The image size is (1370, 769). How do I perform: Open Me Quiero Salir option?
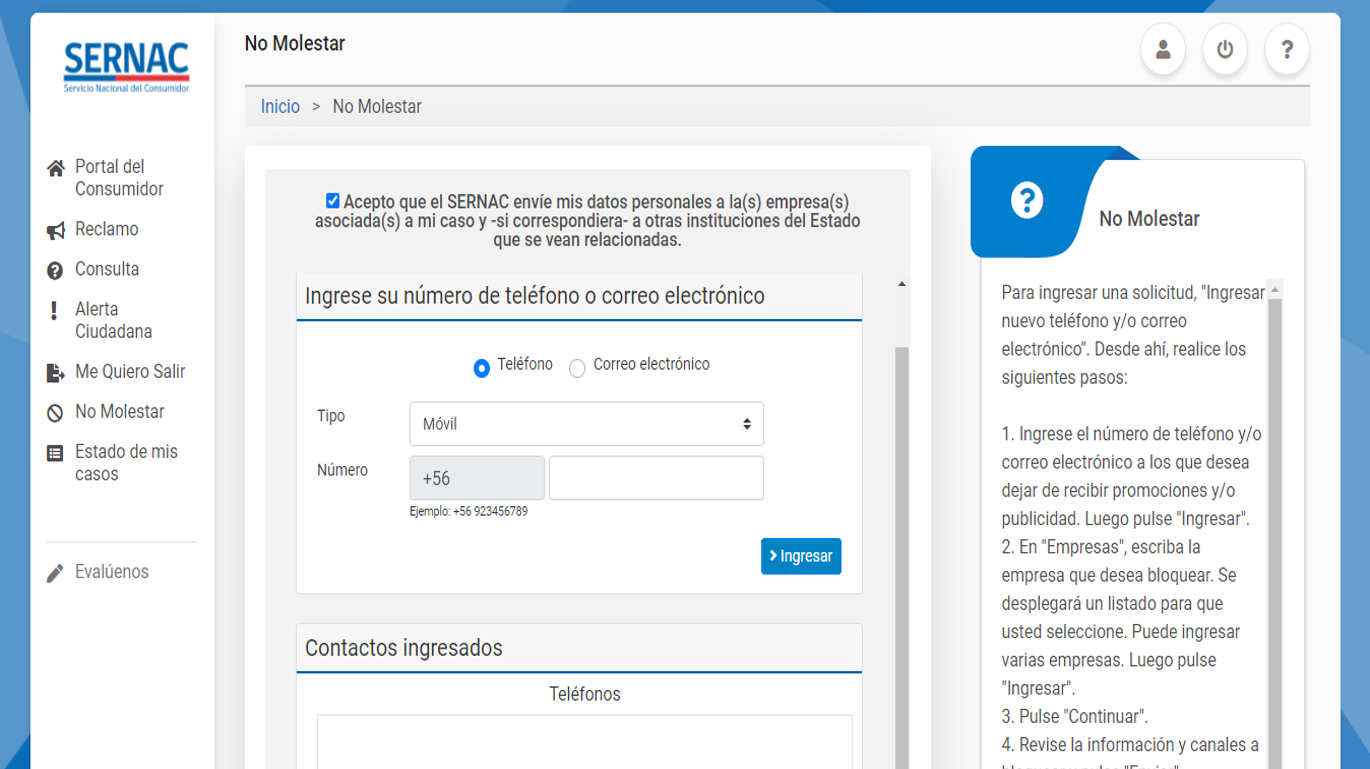click(x=130, y=371)
